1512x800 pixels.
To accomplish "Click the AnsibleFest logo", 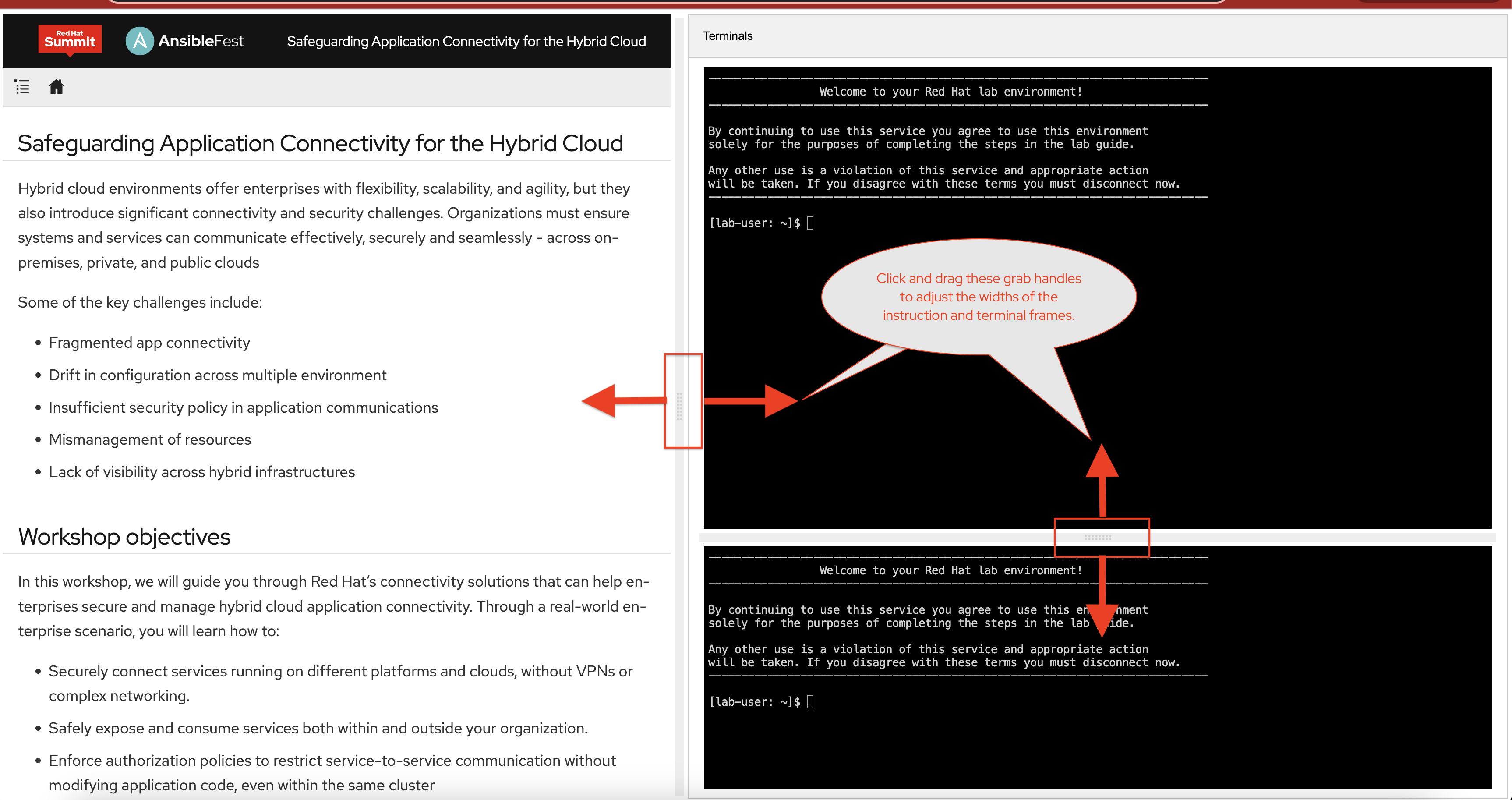I will point(185,41).
